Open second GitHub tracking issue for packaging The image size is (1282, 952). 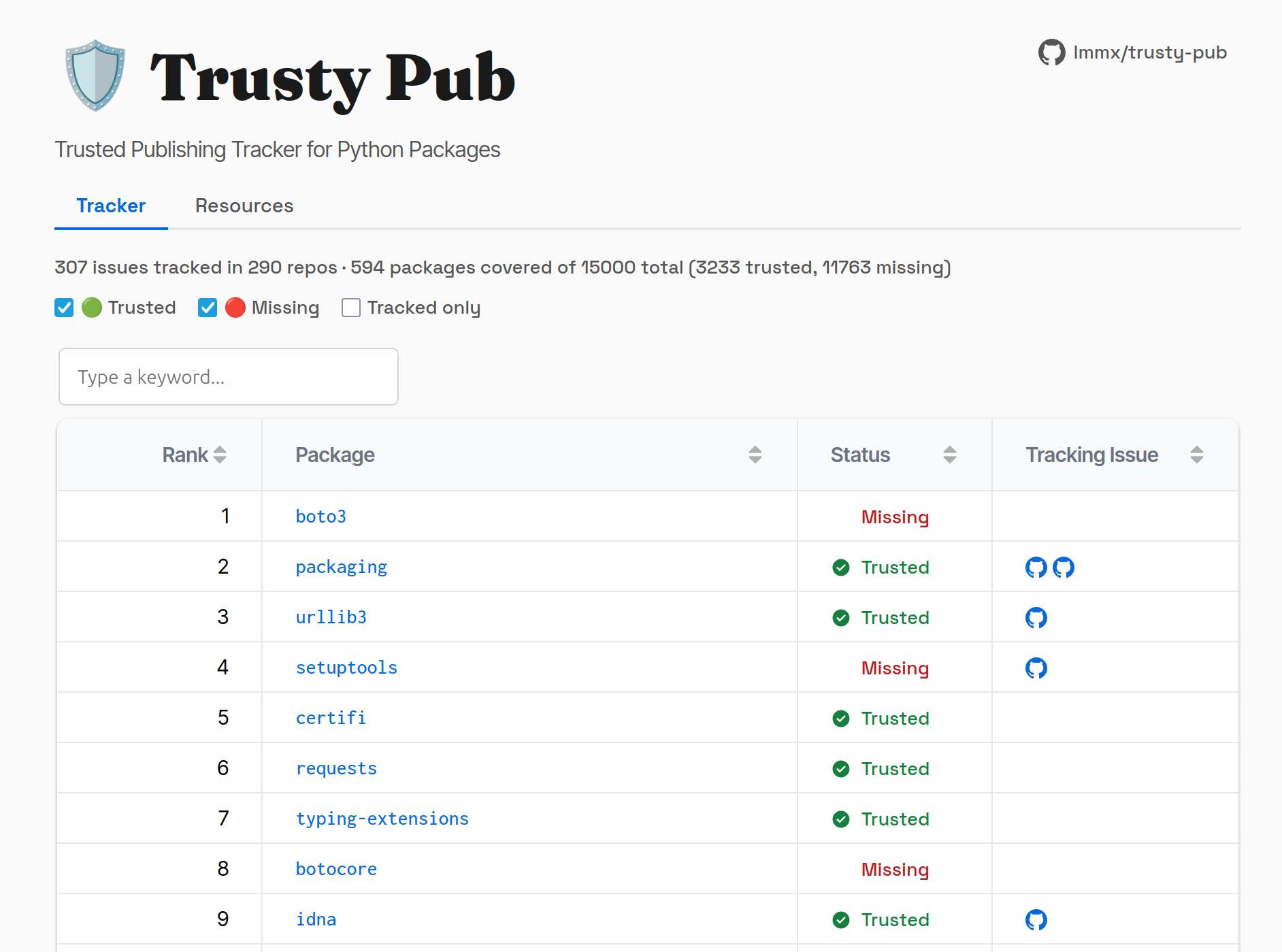pyautogui.click(x=1063, y=567)
